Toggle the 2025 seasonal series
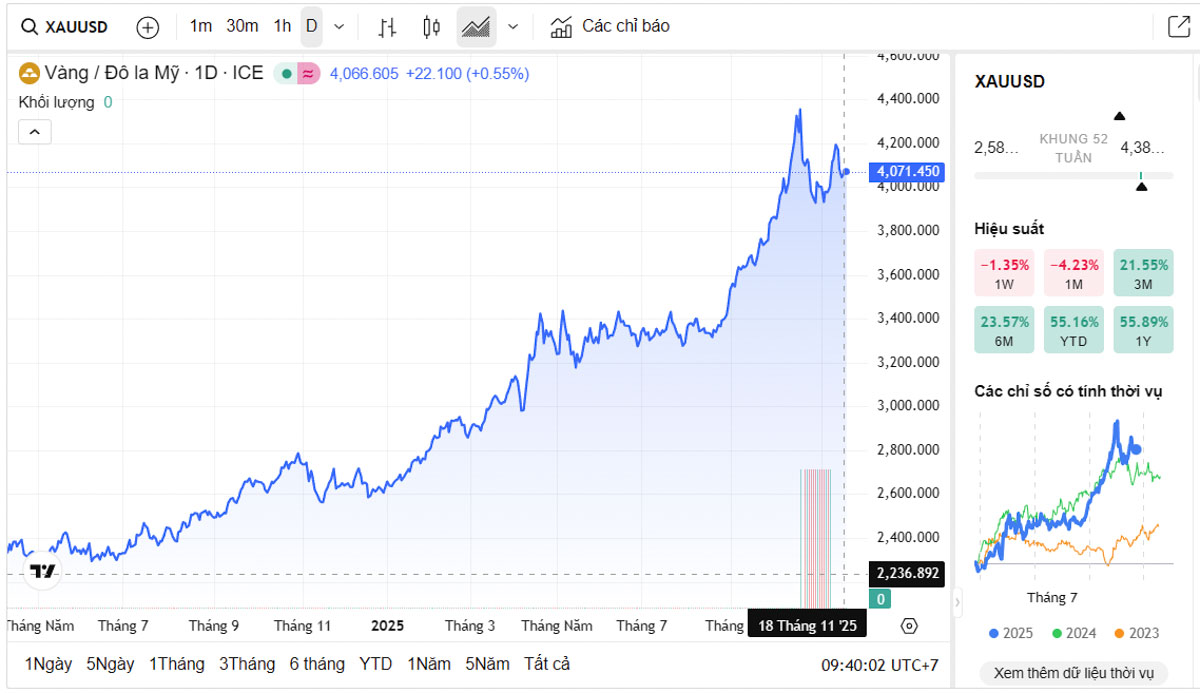The image size is (1200, 693). (x=1010, y=633)
